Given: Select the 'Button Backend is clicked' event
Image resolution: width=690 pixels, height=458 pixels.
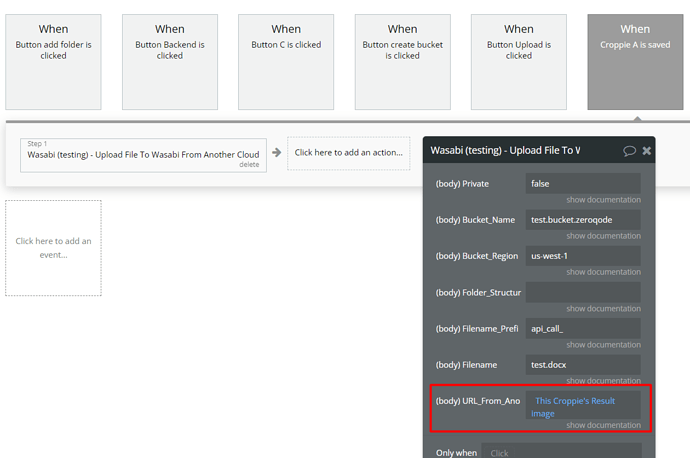Looking at the screenshot, I should click(x=170, y=62).
